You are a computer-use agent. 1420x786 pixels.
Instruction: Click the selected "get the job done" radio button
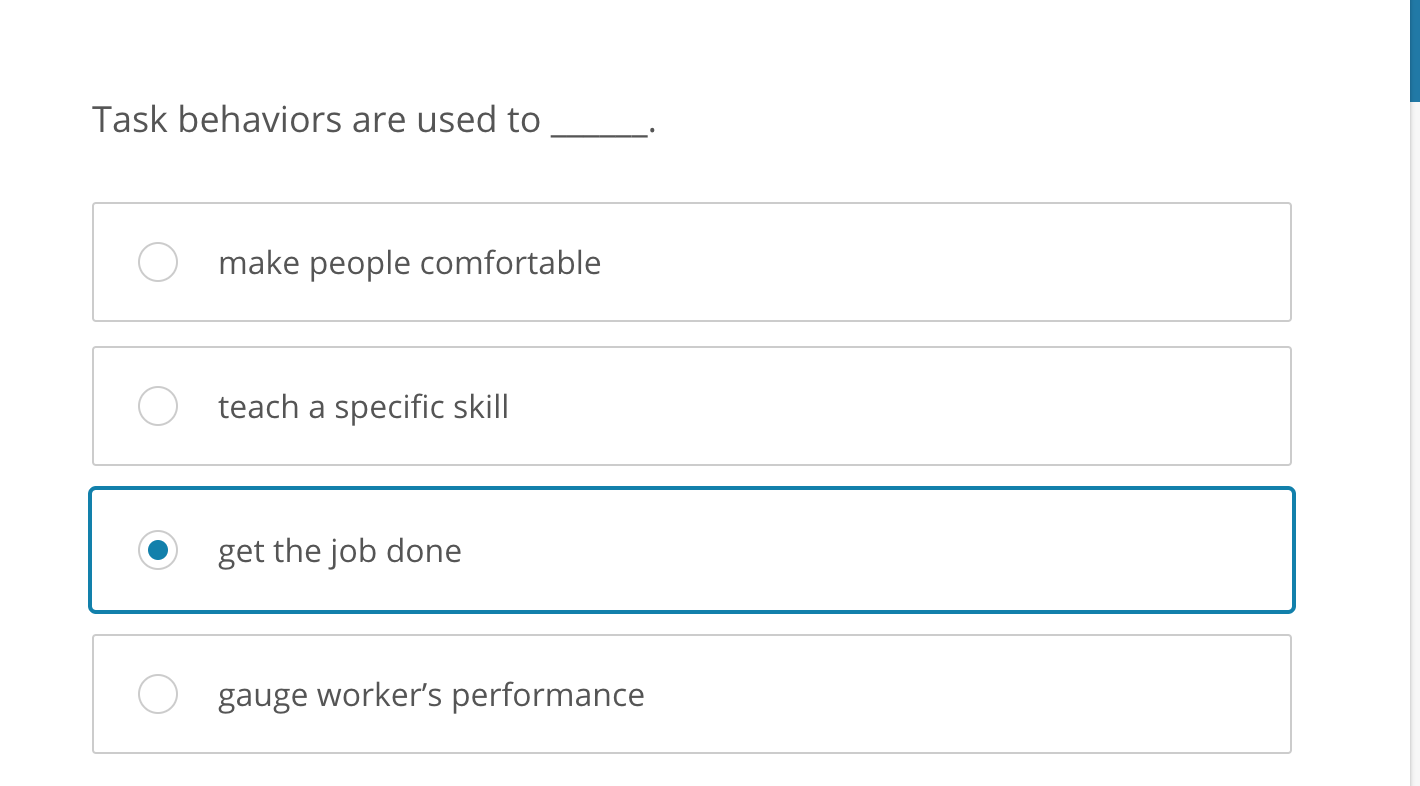click(x=157, y=550)
